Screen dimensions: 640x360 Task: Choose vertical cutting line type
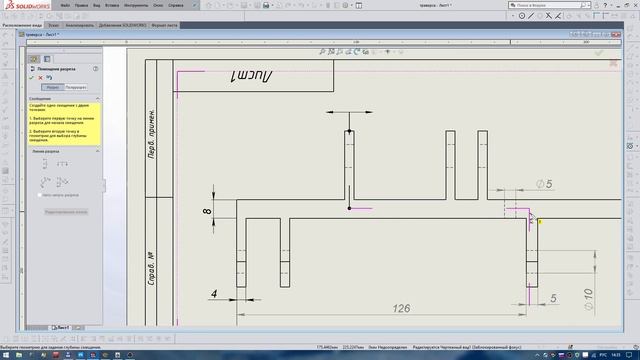tap(45, 164)
